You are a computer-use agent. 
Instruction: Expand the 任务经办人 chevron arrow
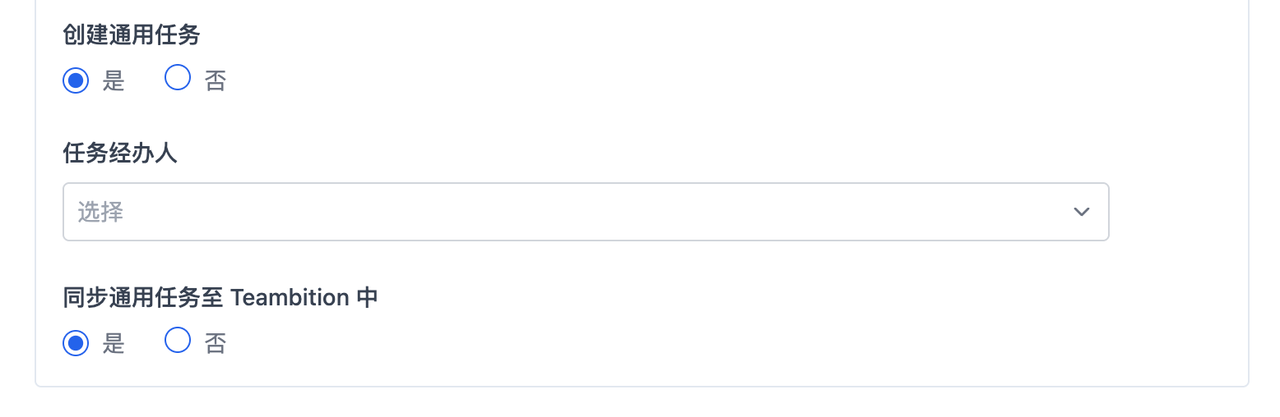[1081, 212]
